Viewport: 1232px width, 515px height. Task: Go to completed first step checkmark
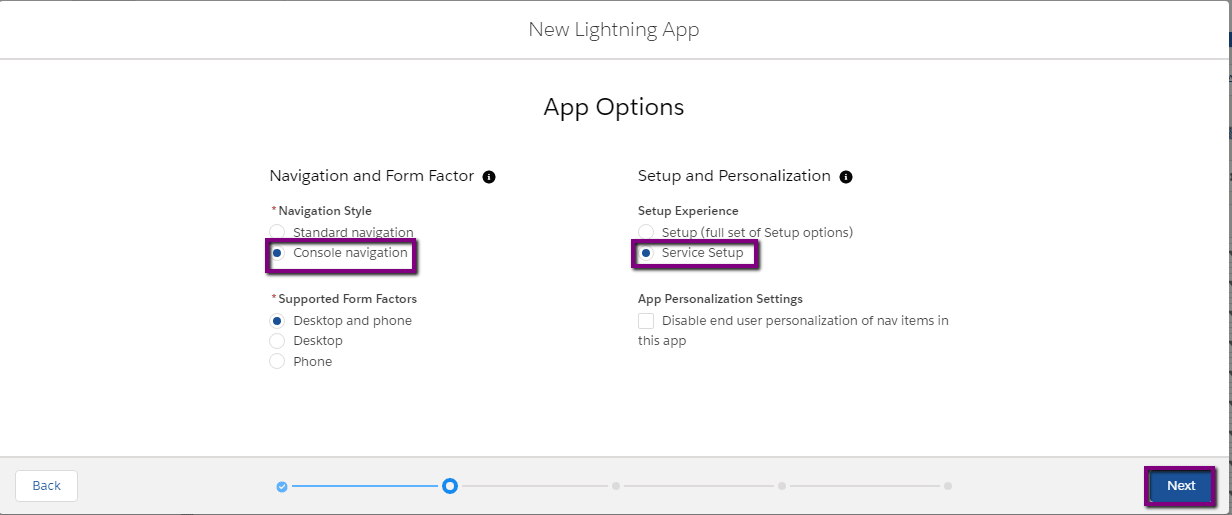[x=282, y=486]
